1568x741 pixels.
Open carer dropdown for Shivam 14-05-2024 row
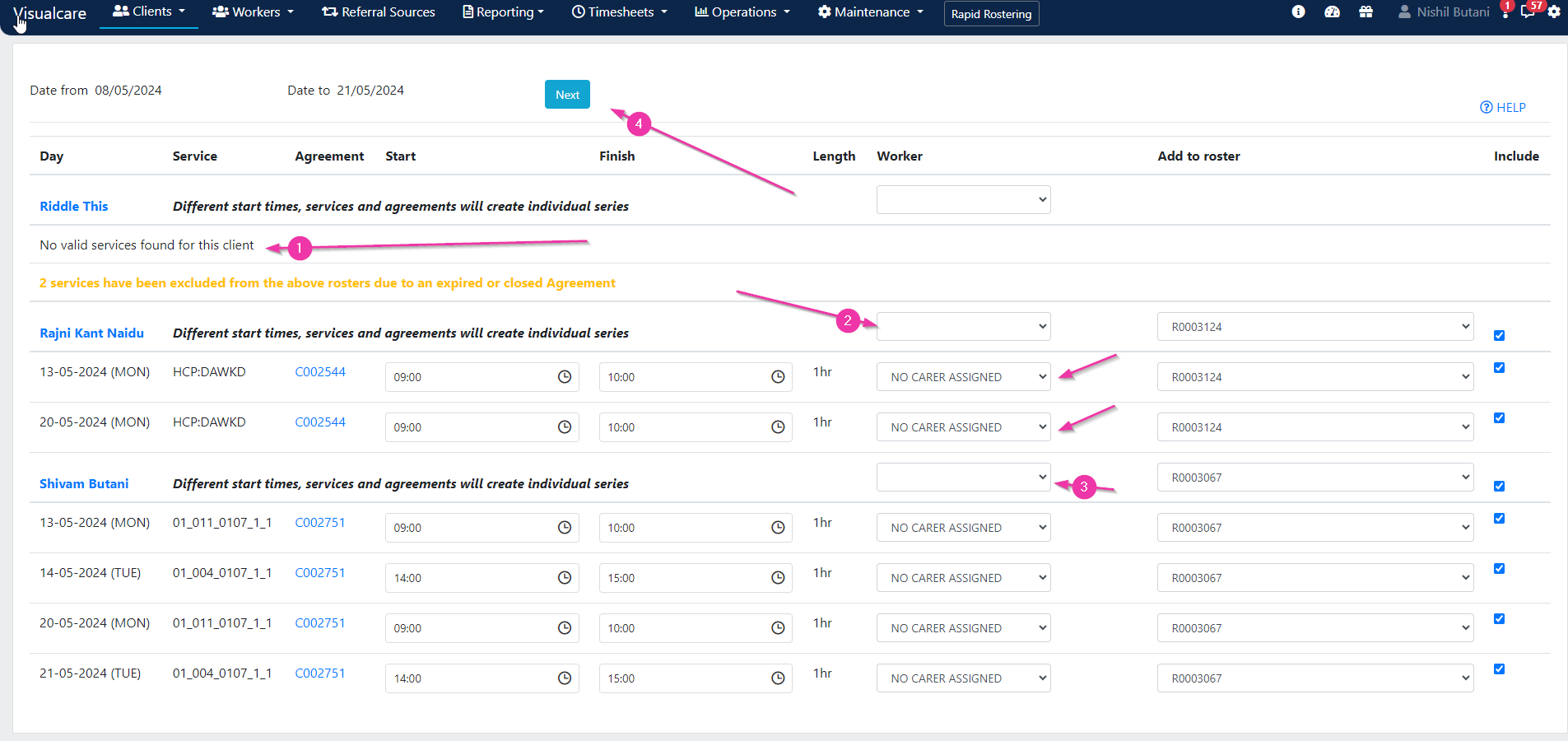963,578
